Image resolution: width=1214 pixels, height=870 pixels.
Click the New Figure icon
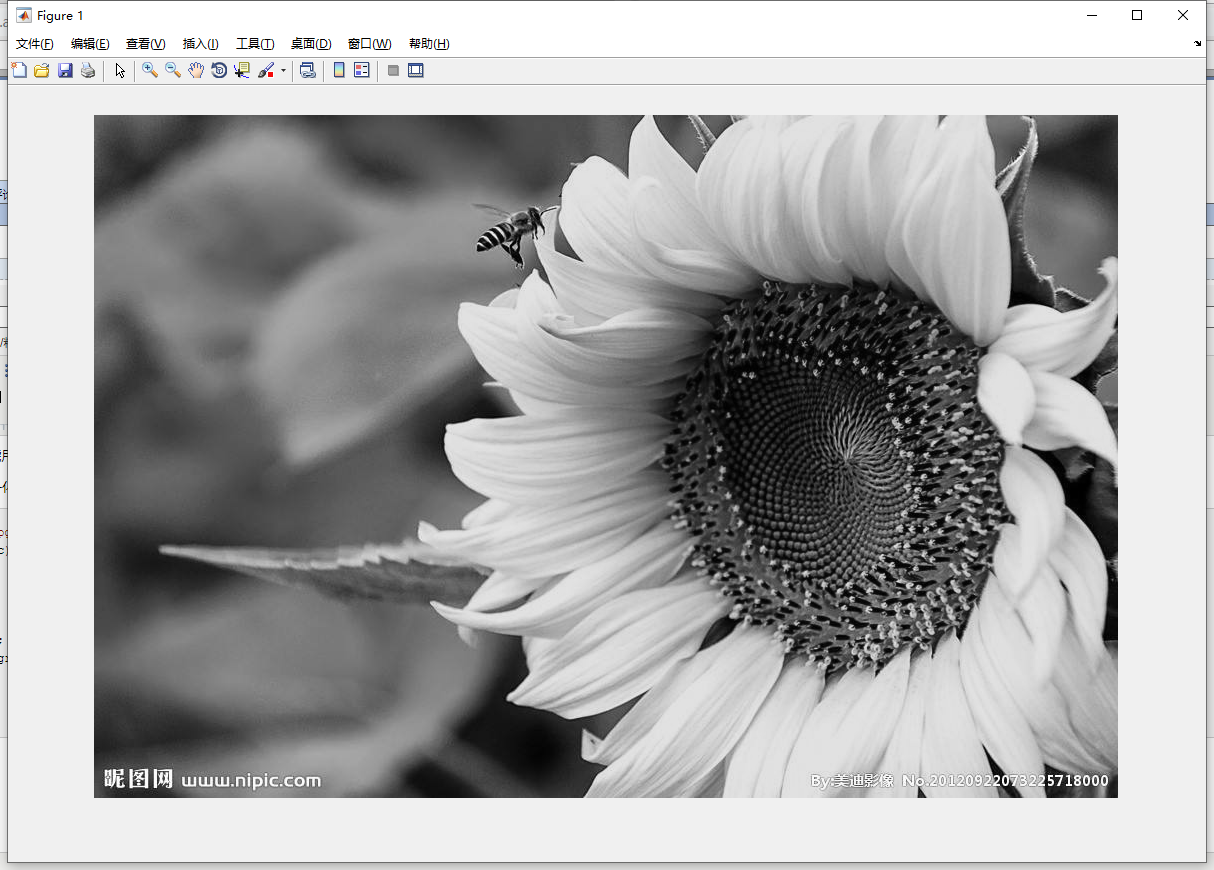tap(19, 70)
